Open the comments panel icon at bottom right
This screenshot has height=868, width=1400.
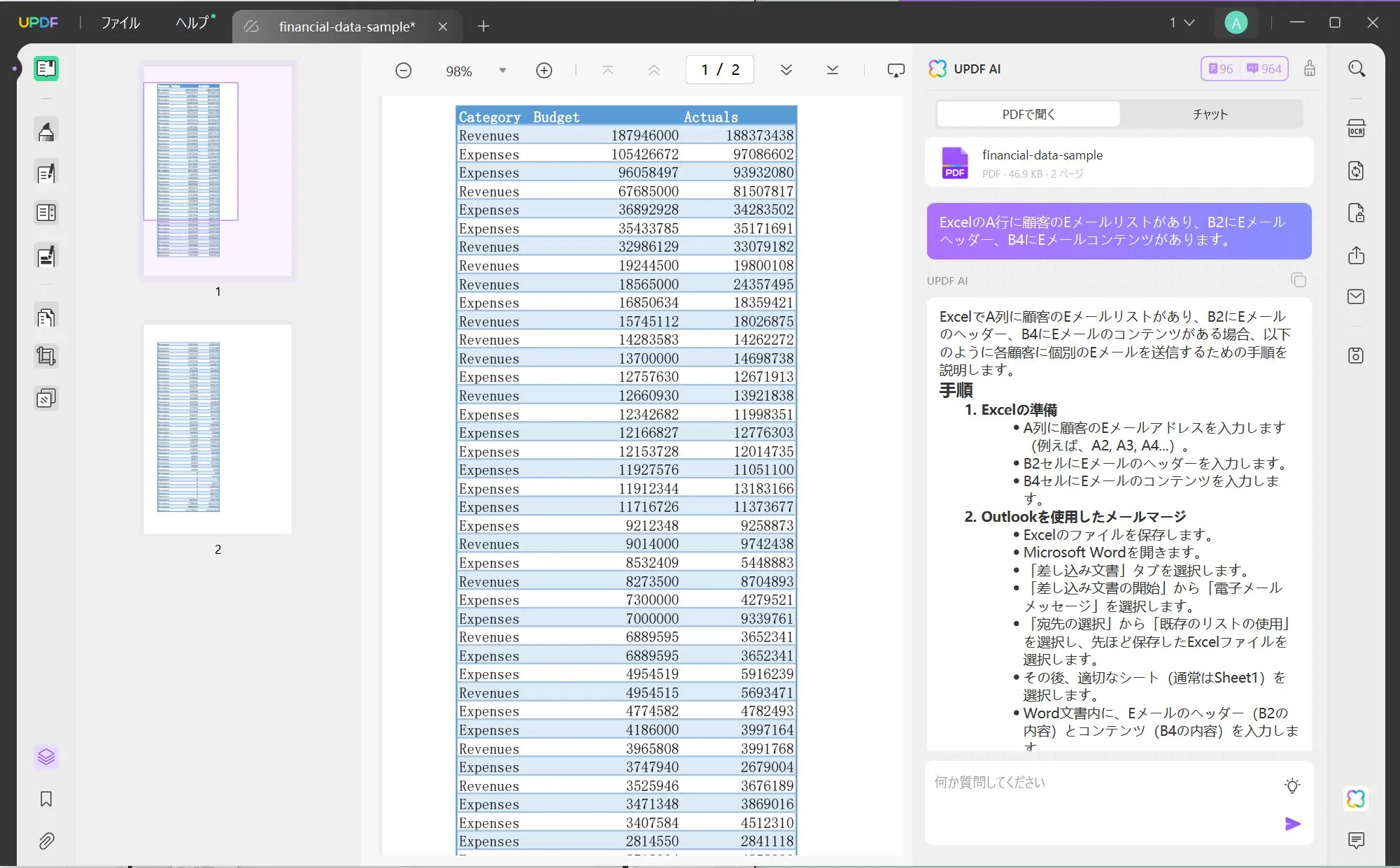coord(1356,840)
